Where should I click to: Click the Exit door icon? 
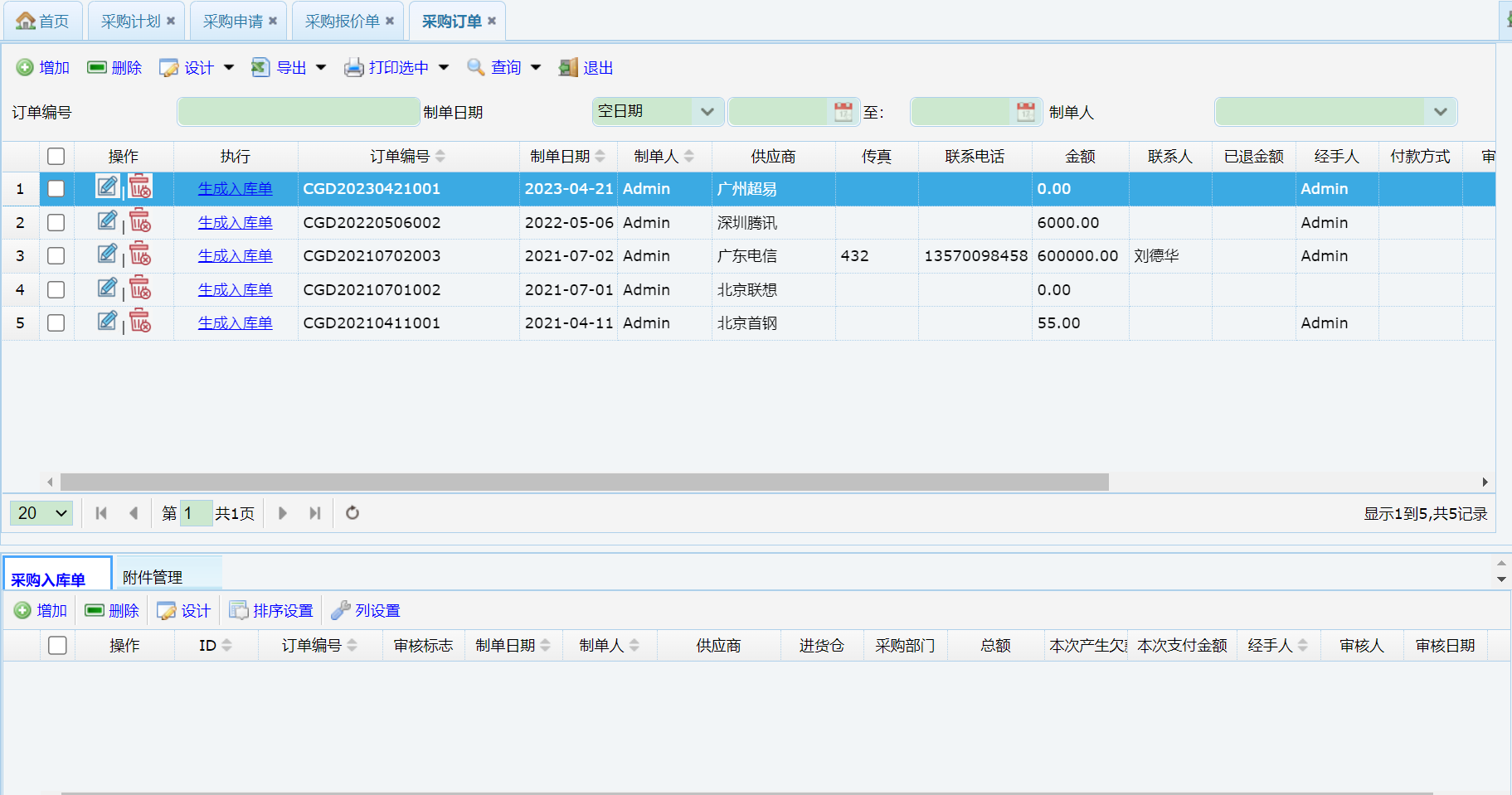point(568,68)
